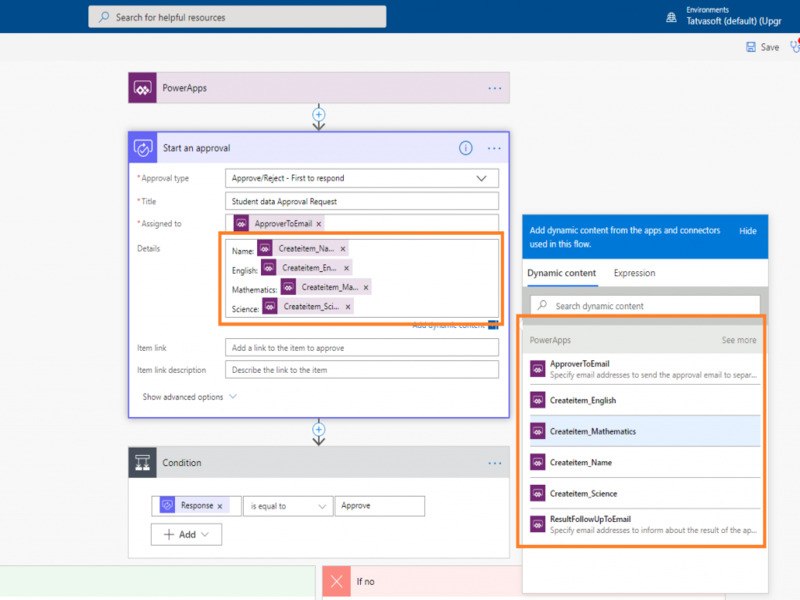This screenshot has height=600, width=800.
Task: Click See more in PowerApps section
Action: 739,340
